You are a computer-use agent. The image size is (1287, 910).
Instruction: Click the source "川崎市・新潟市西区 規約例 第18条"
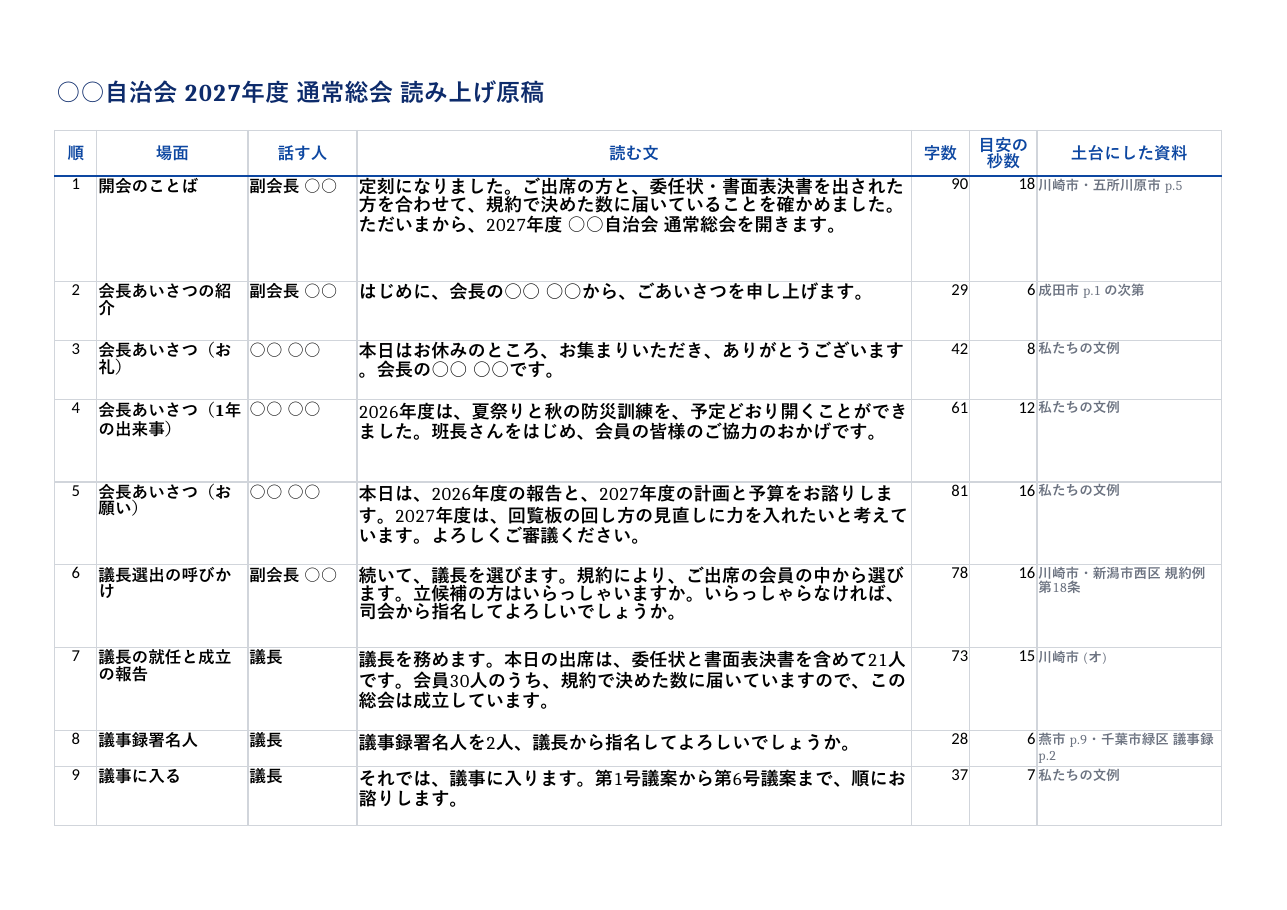pos(1122,580)
